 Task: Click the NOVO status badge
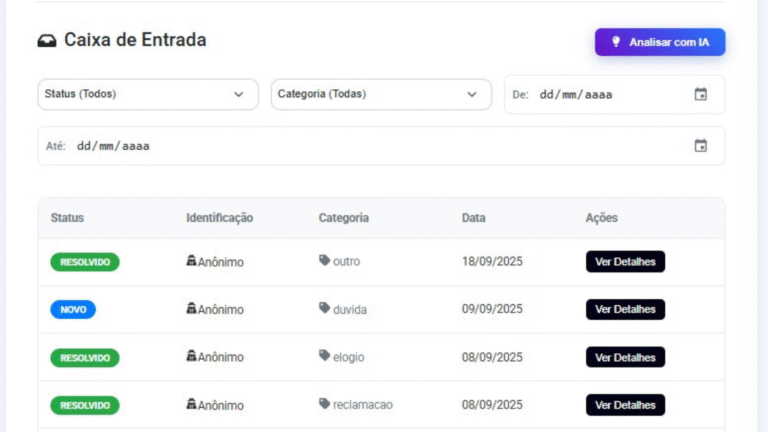tap(73, 310)
